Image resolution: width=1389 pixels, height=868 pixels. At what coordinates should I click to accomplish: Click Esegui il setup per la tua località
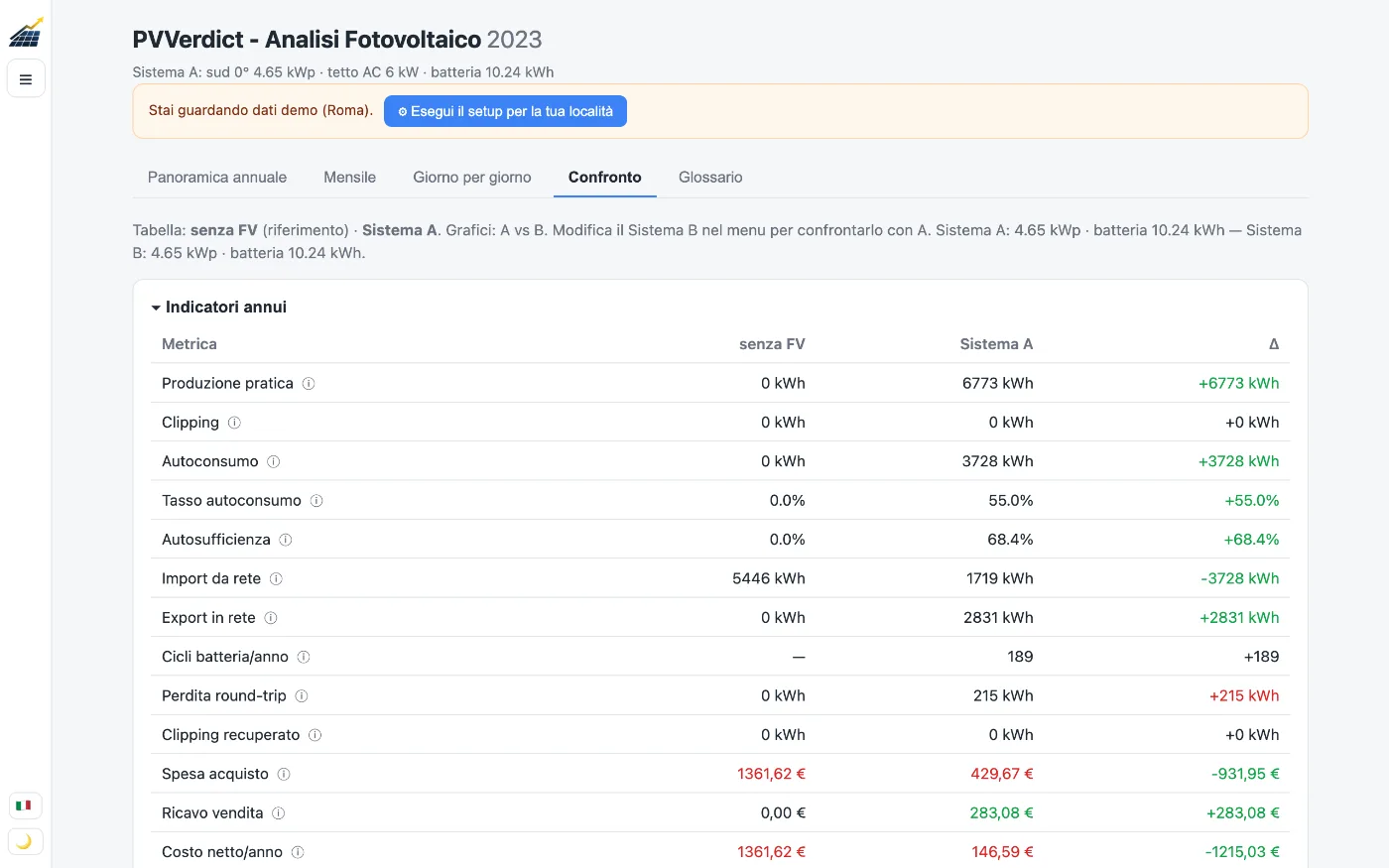pos(505,111)
